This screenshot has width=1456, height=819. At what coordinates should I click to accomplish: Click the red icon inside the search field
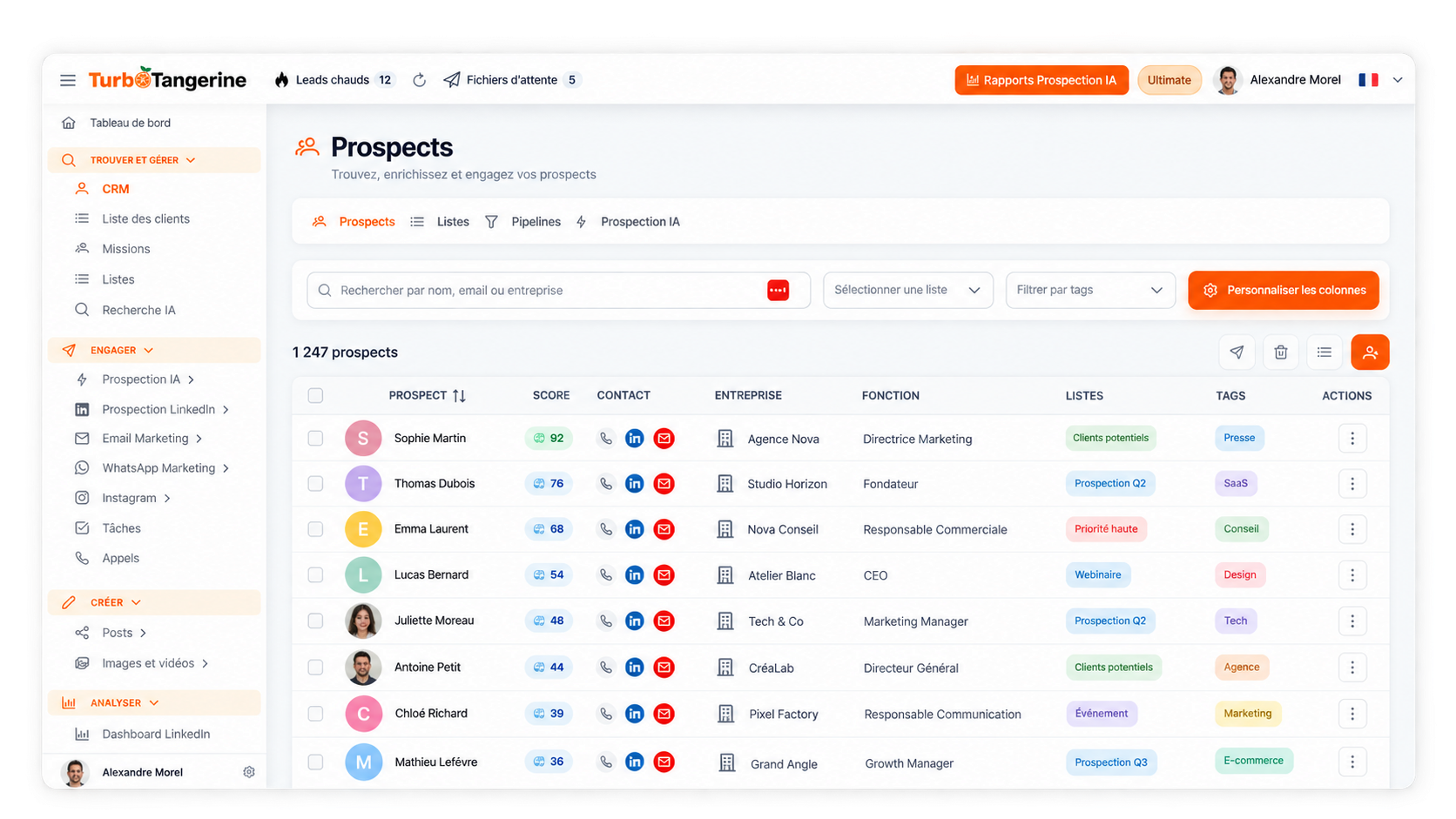(778, 290)
